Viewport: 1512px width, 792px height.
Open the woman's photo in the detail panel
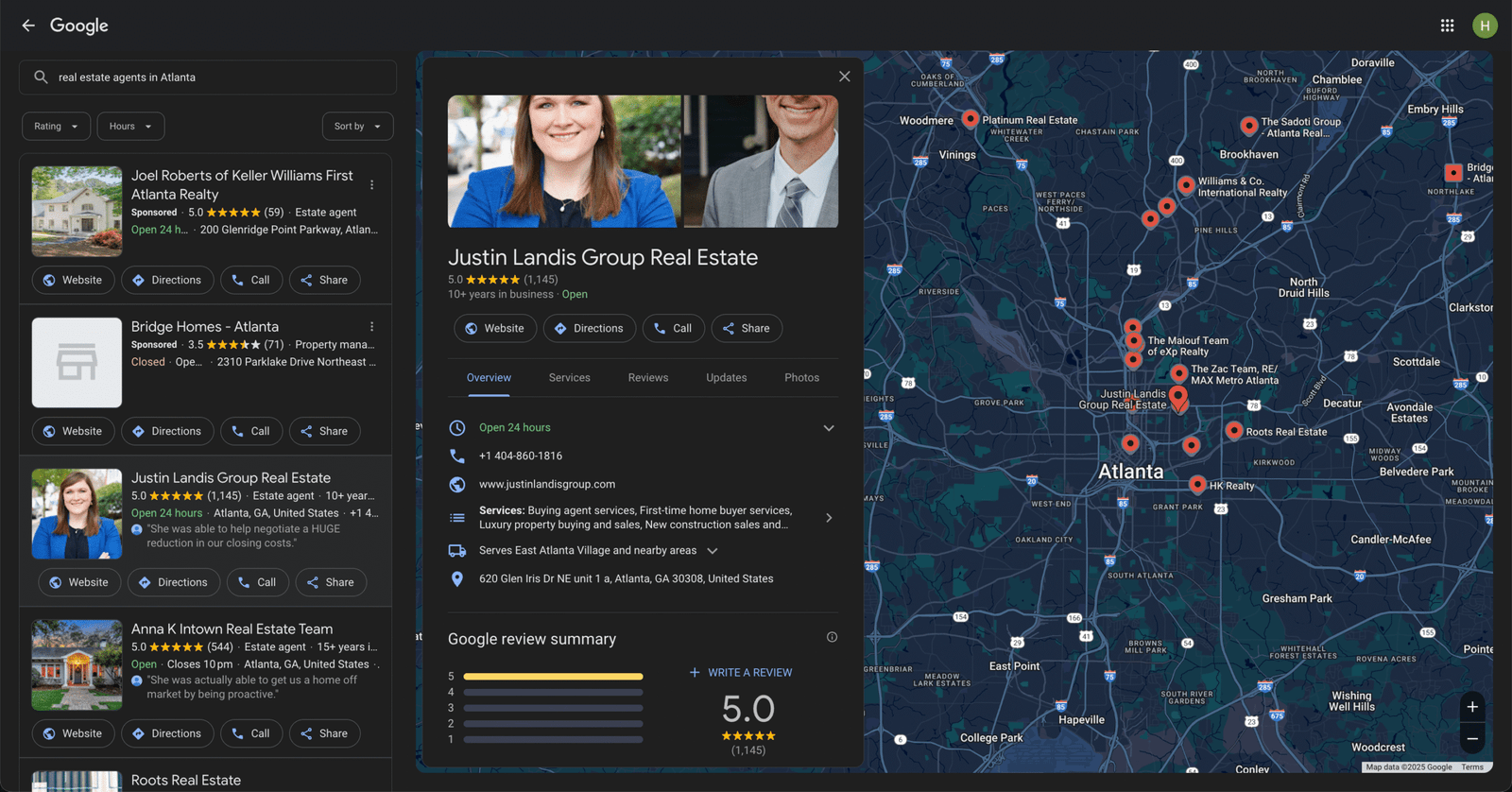[x=564, y=161]
